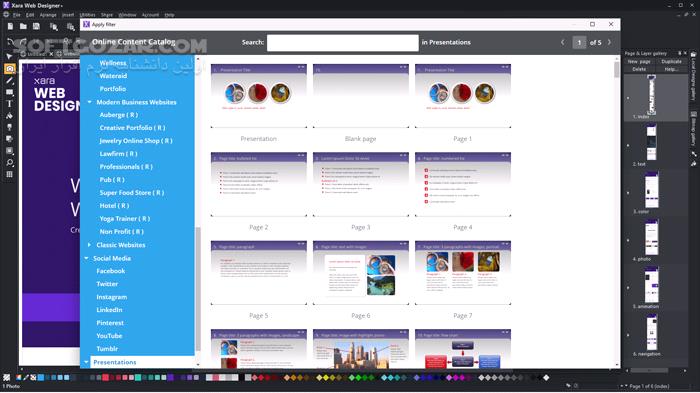700x393 pixels.
Task: Click Delete button in Page gallery
Action: coord(639,69)
